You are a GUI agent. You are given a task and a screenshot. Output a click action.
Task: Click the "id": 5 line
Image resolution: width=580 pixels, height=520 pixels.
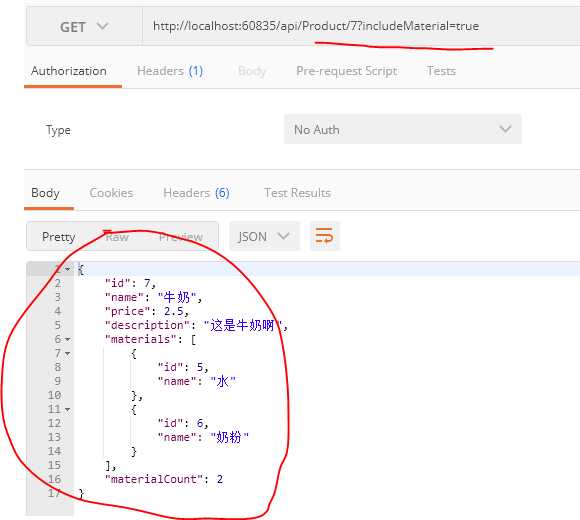(x=183, y=367)
